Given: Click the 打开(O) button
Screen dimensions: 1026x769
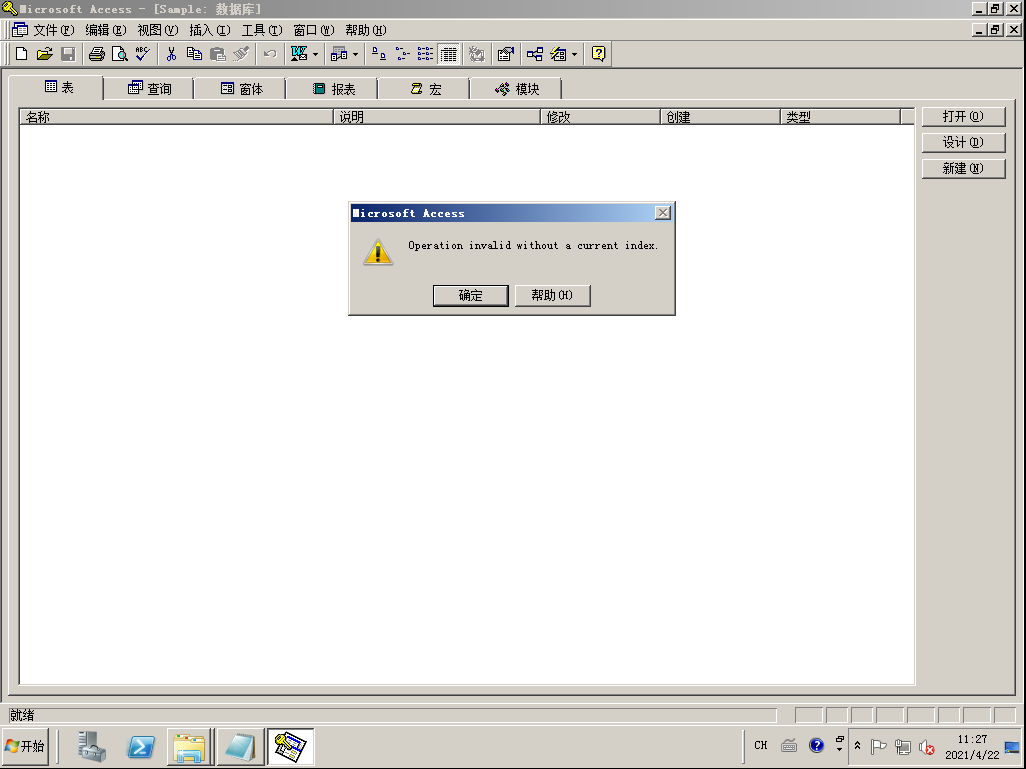Looking at the screenshot, I should (x=963, y=116).
